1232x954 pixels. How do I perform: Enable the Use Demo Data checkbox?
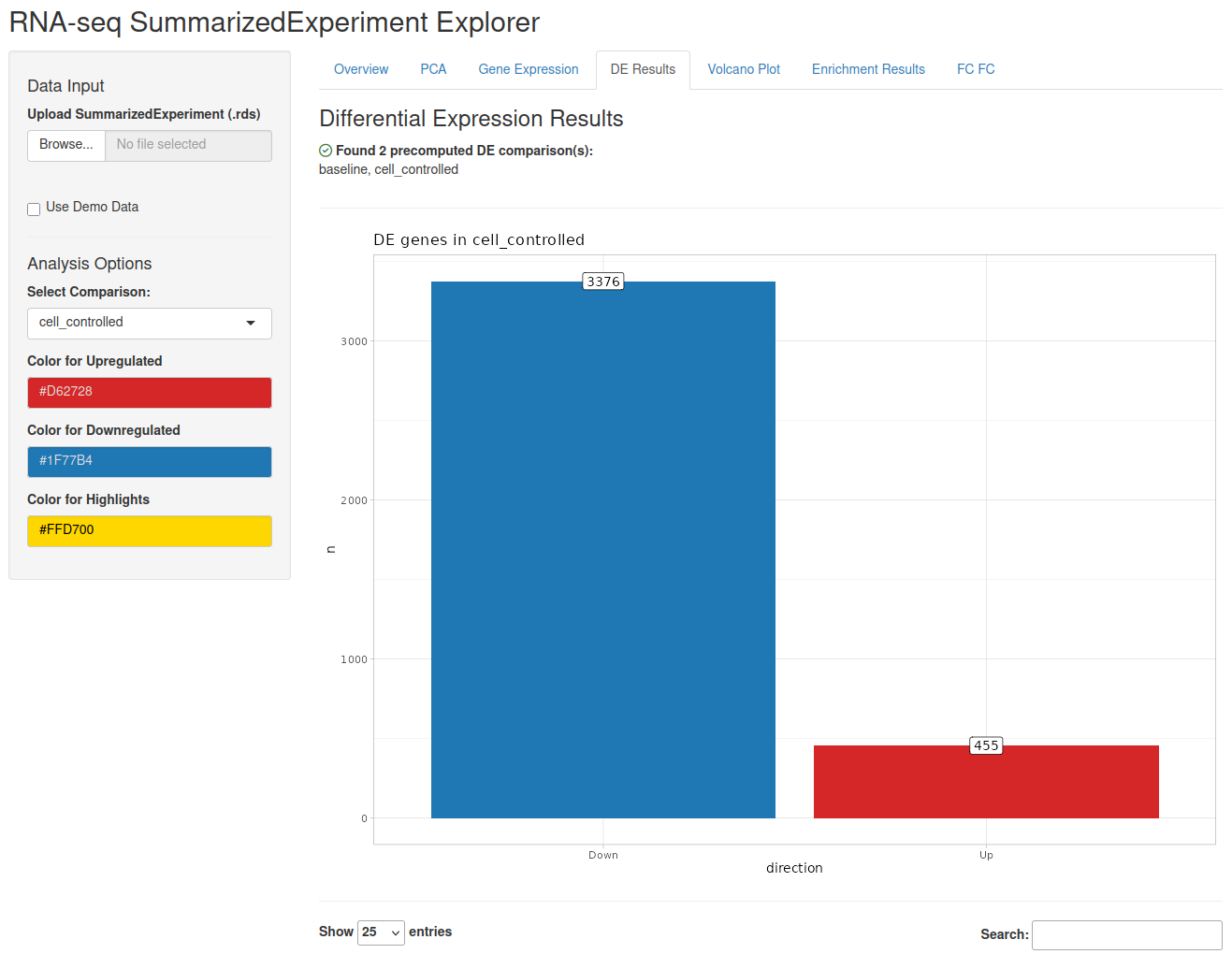[x=34, y=209]
